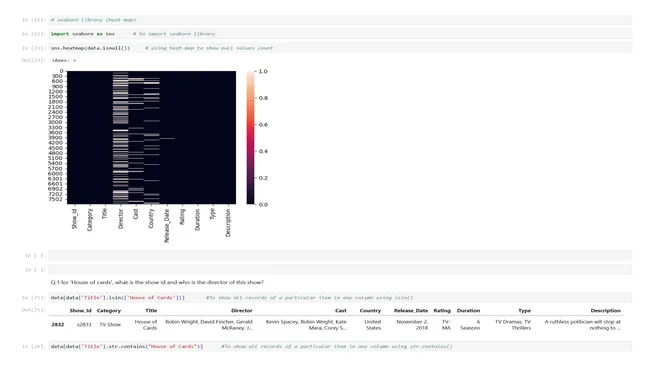Click the Cast column header in the table
The height and width of the screenshot is (366, 650).
click(x=341, y=310)
